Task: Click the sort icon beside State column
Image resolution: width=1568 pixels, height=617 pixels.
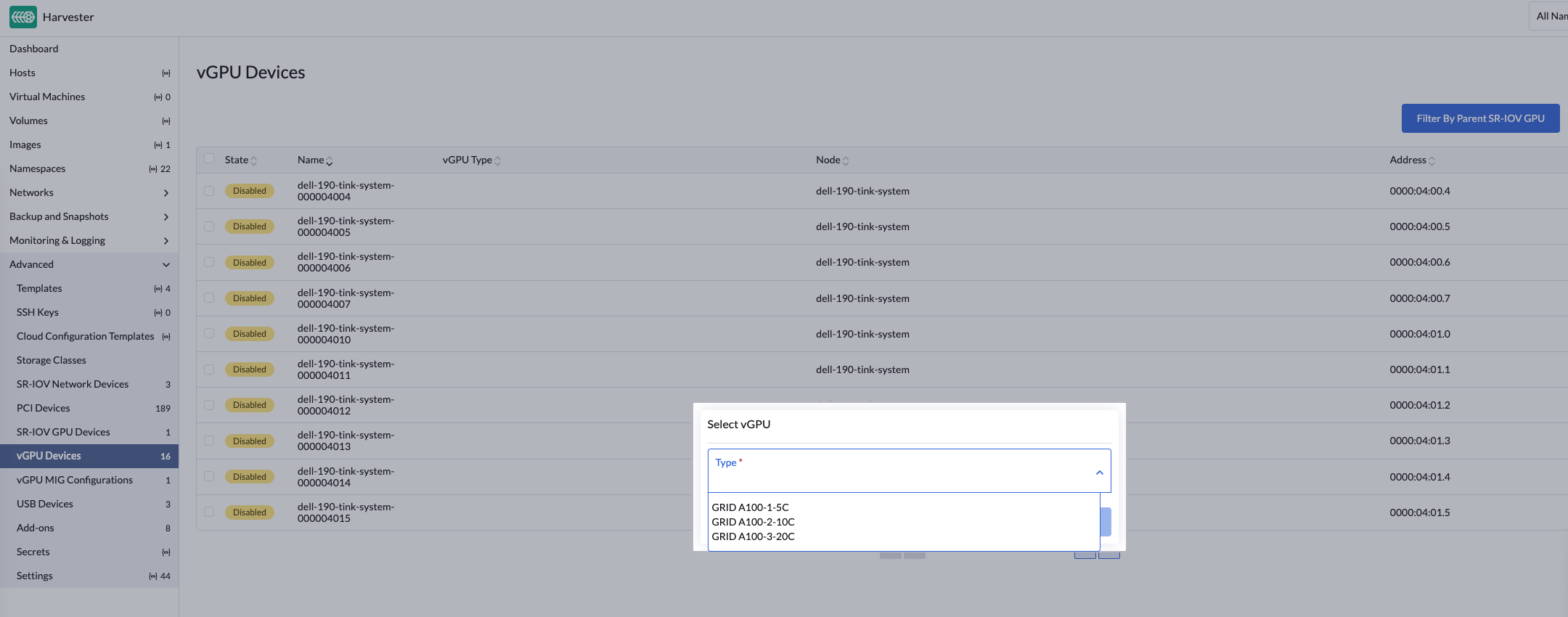Action: point(253,161)
